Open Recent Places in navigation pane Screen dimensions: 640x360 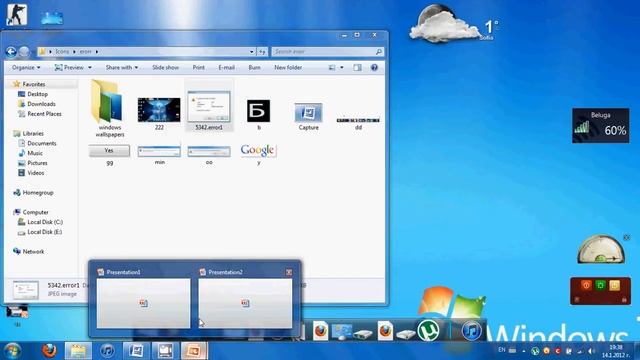44,114
